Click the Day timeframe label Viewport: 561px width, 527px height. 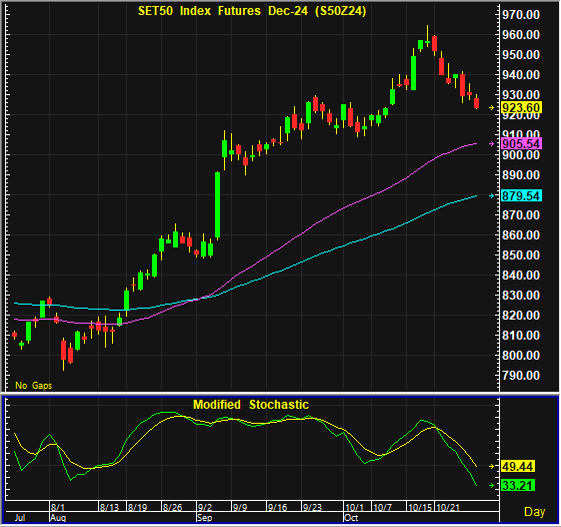[x=535, y=512]
